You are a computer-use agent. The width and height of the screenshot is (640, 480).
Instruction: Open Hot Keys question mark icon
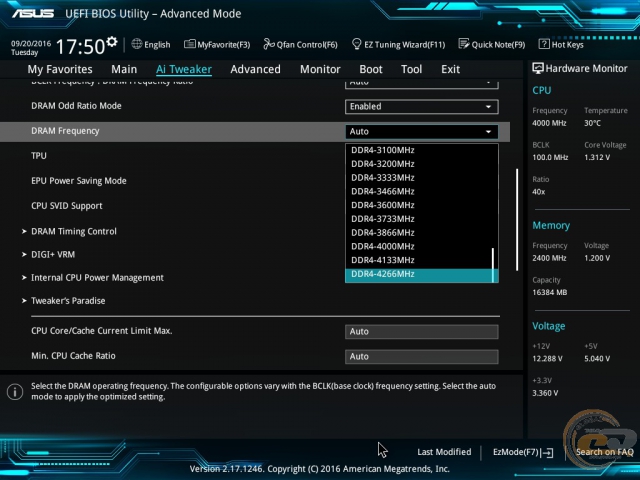coord(544,44)
